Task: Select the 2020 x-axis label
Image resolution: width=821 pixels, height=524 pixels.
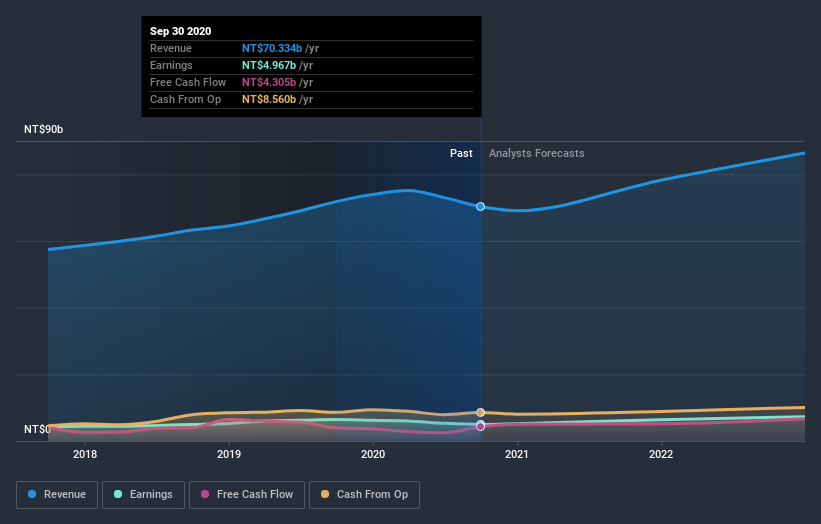Action: coord(373,454)
